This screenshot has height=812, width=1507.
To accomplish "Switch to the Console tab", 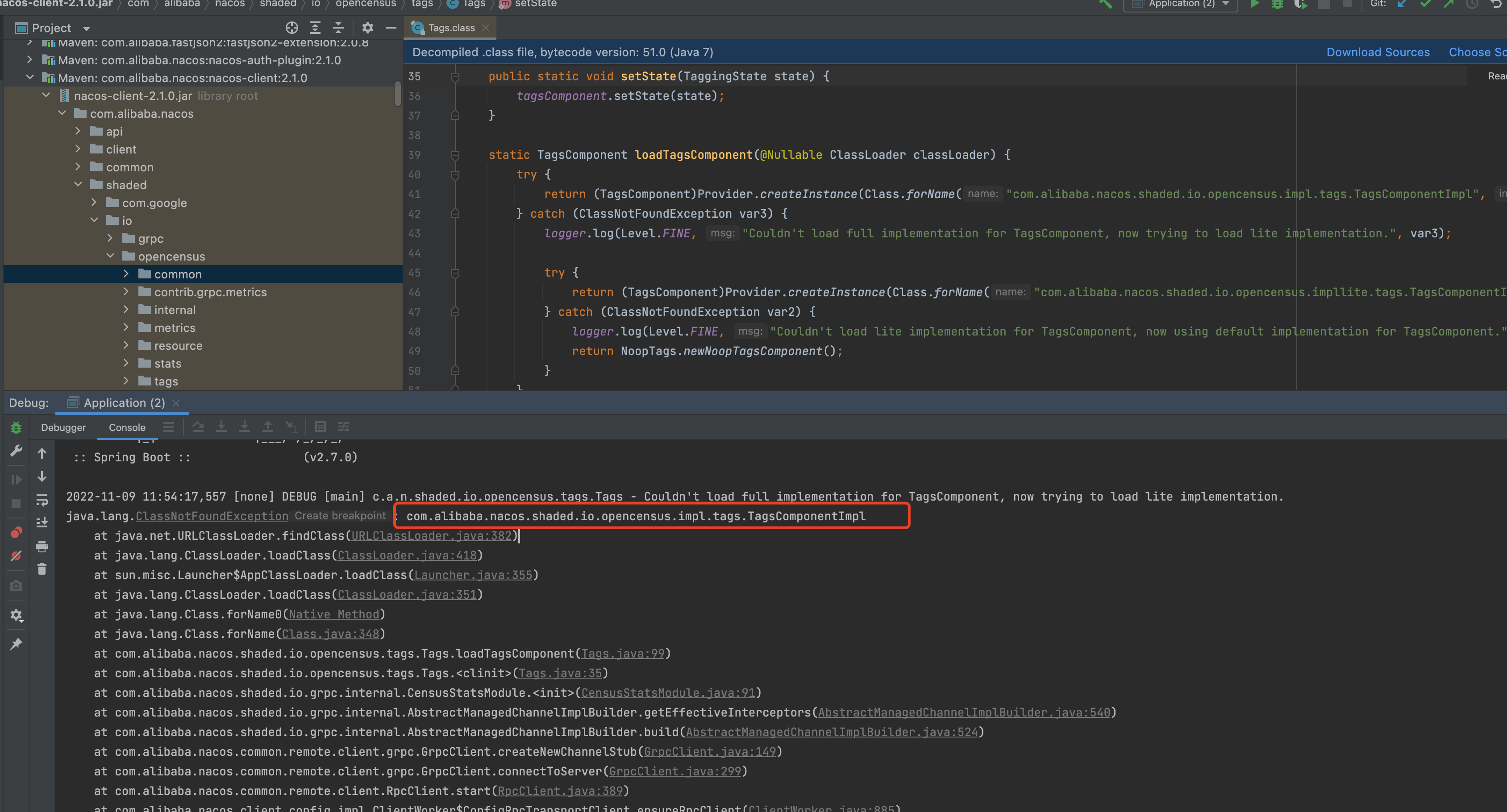I will click(127, 427).
